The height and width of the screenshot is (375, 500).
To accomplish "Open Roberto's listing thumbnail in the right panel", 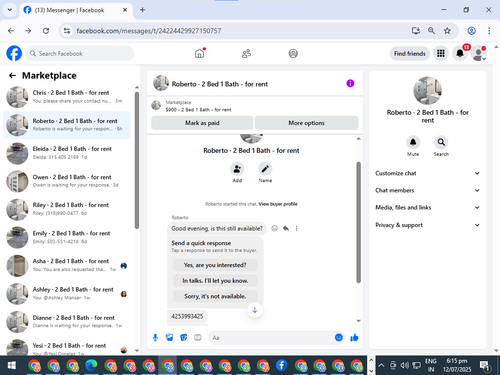I will pos(428,91).
